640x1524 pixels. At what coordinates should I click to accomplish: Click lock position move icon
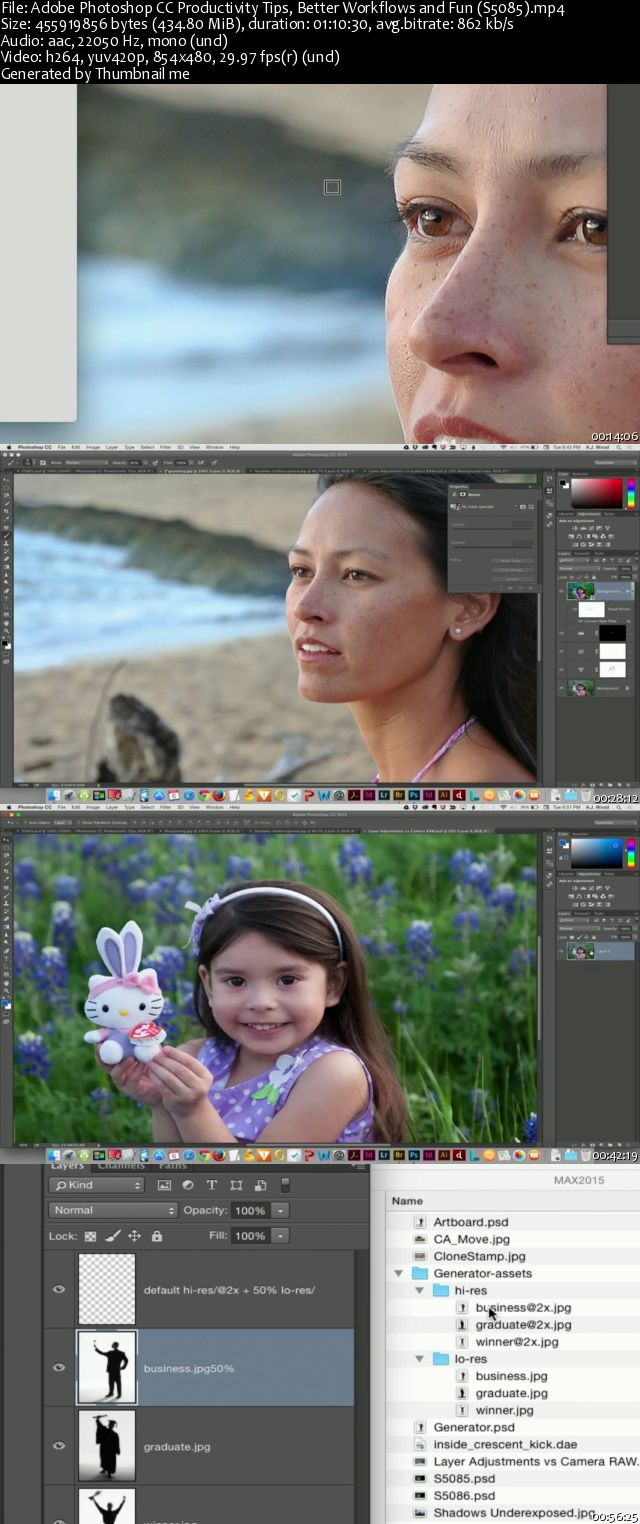coord(135,1236)
